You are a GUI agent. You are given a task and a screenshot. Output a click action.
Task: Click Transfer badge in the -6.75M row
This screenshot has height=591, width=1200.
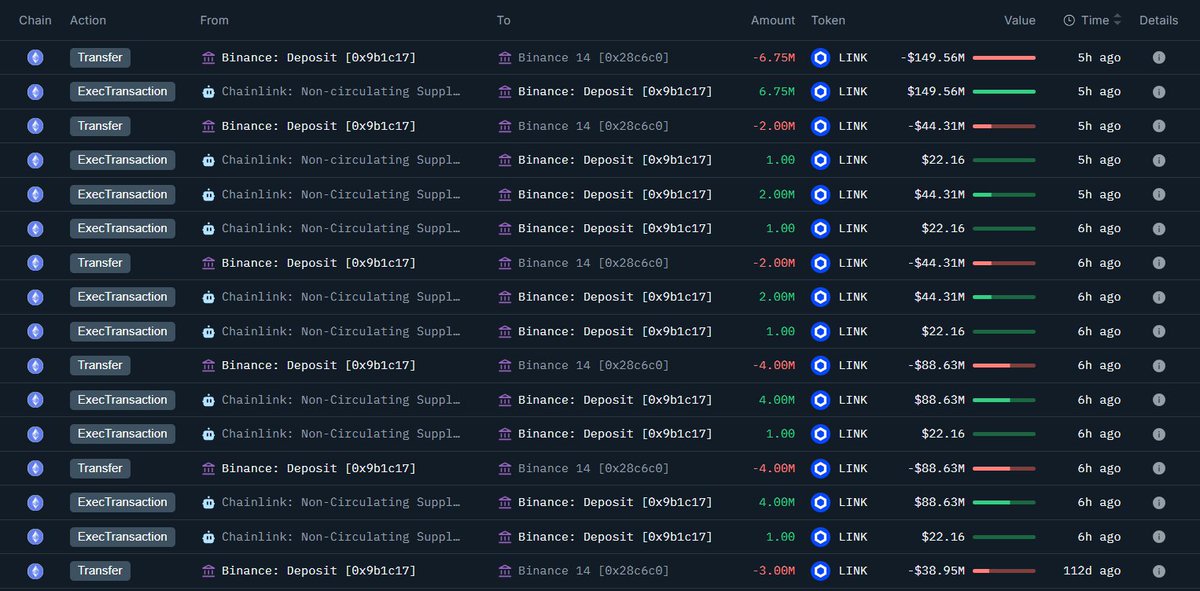click(100, 58)
